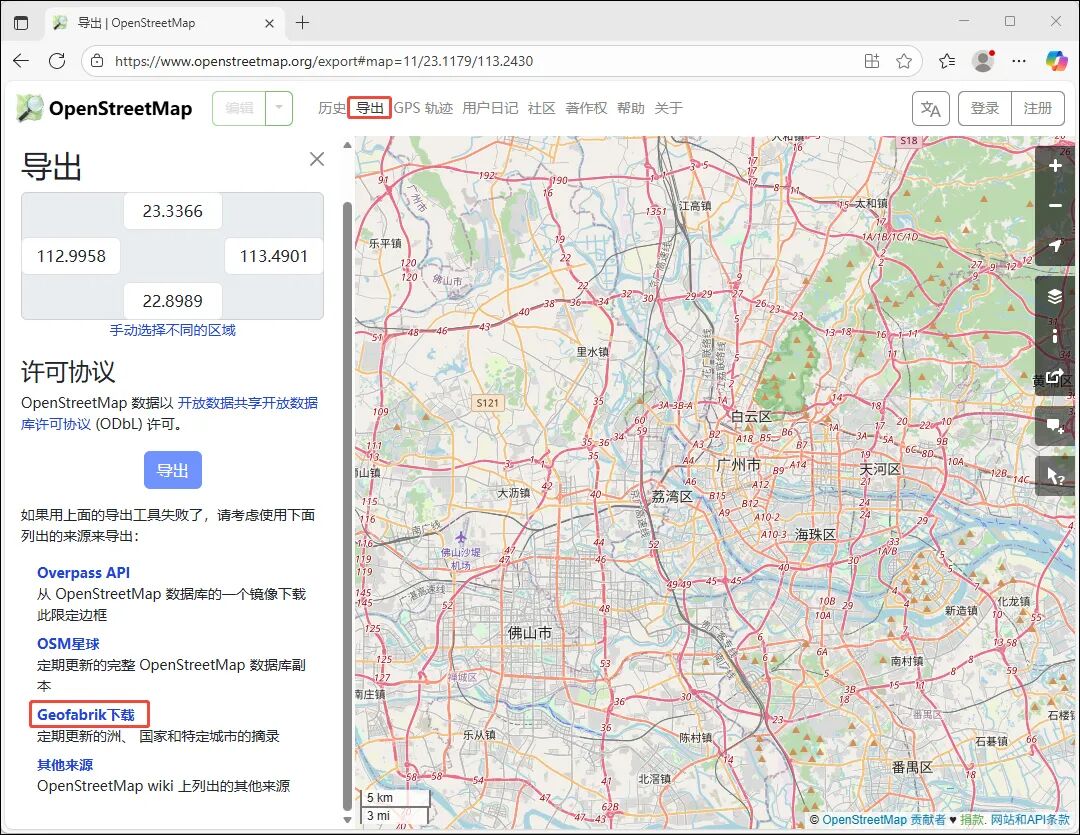This screenshot has width=1080, height=835.
Task: Add page to favorites star icon
Action: (x=904, y=61)
